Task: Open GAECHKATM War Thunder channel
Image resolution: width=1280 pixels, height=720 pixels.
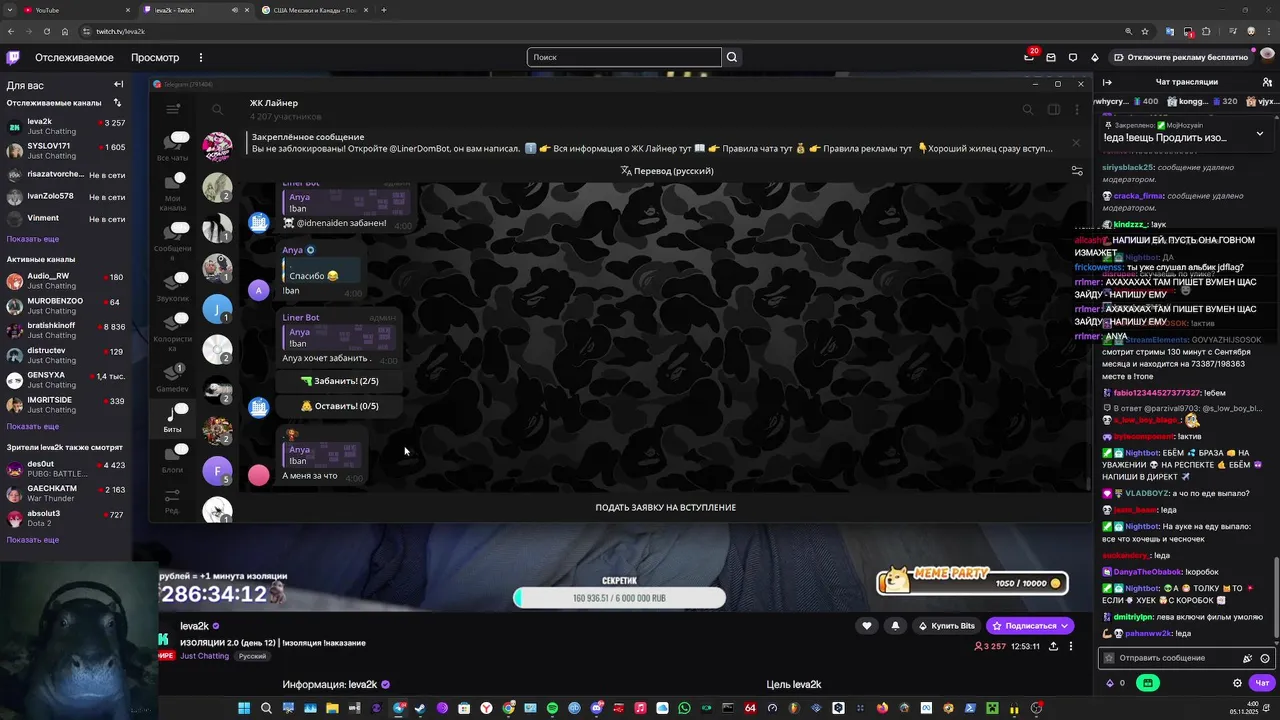Action: pos(66,493)
